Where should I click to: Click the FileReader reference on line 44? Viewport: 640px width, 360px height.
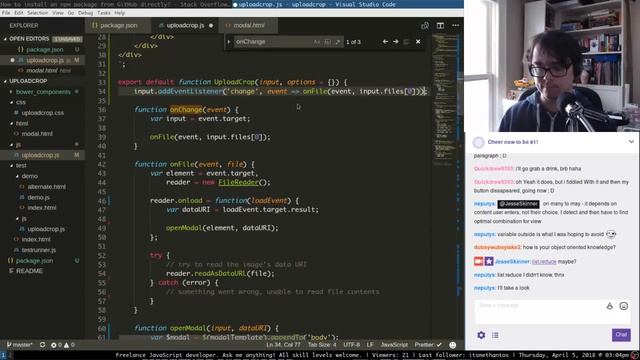click(238, 182)
